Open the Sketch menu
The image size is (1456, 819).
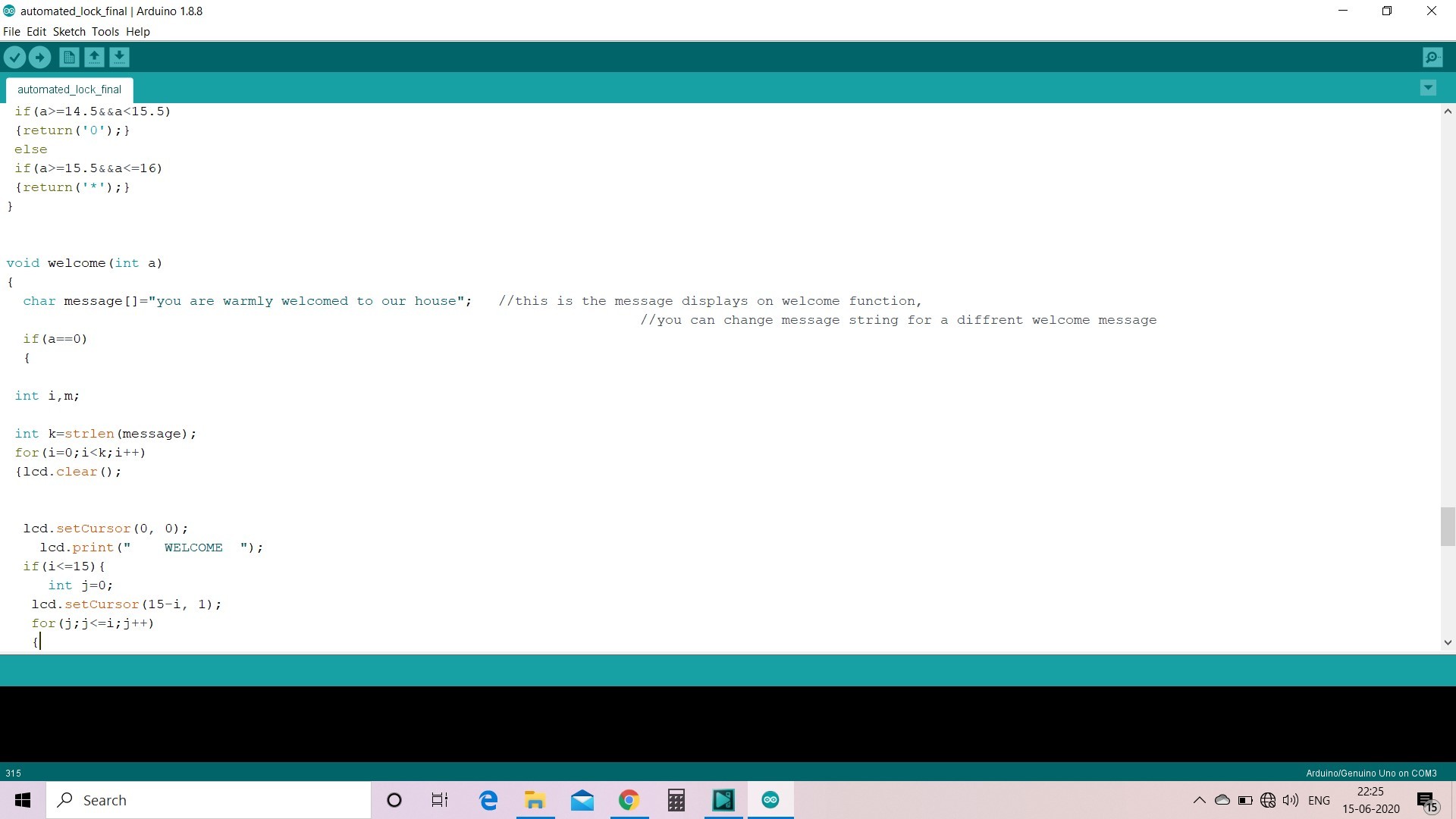(69, 32)
